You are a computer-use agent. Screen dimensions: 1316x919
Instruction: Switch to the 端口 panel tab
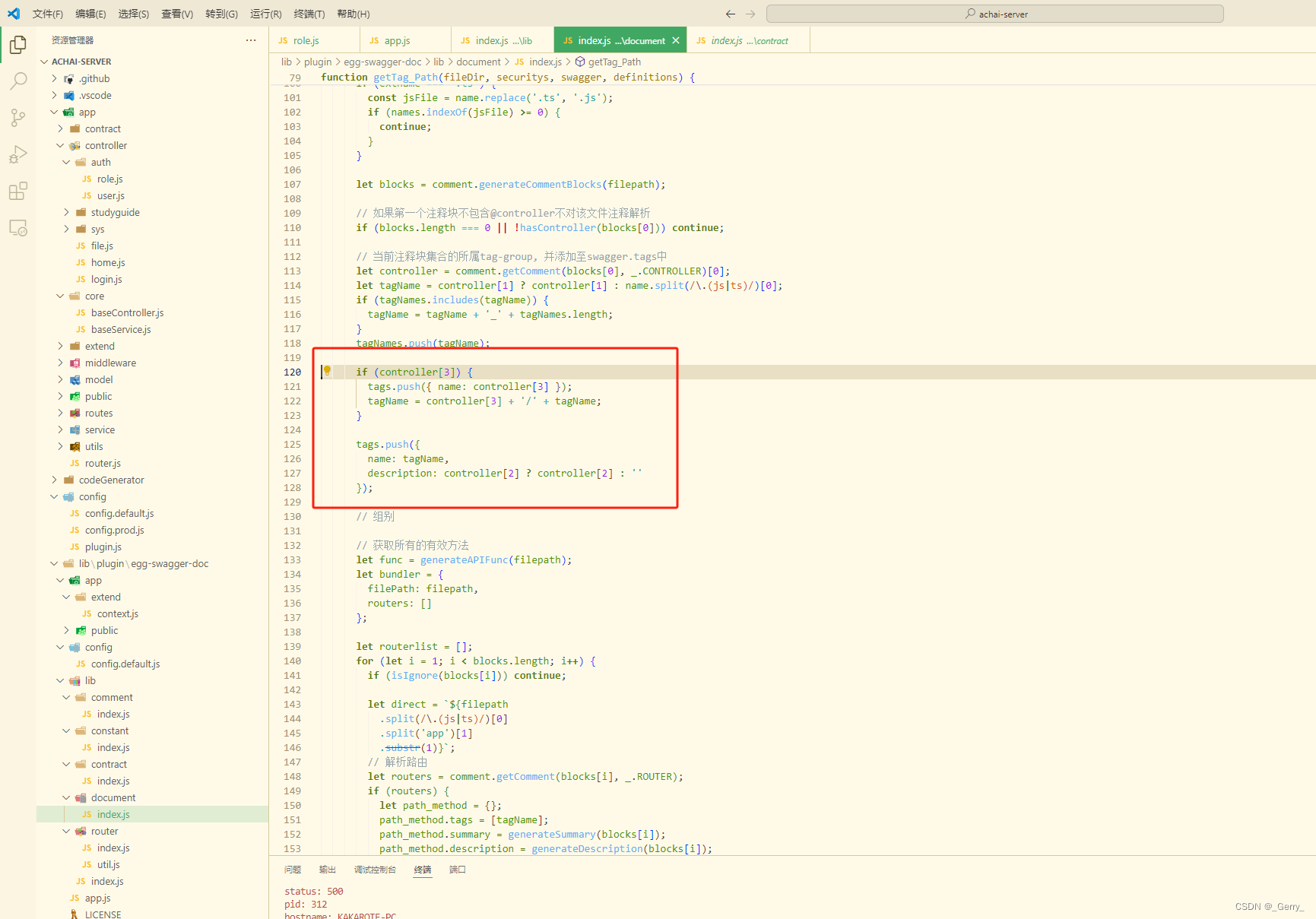[458, 870]
